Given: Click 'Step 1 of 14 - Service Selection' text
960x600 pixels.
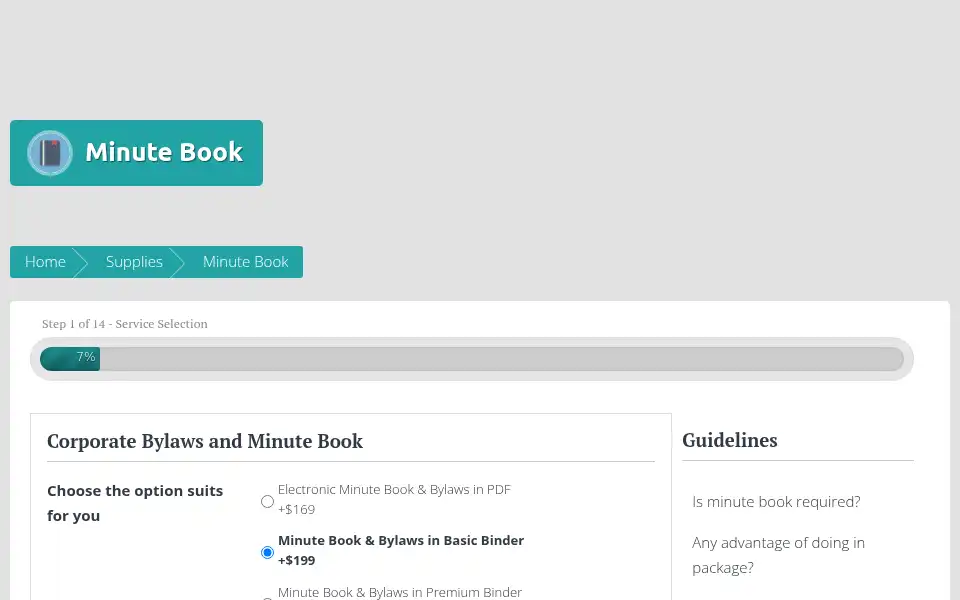Looking at the screenshot, I should click(x=125, y=324).
